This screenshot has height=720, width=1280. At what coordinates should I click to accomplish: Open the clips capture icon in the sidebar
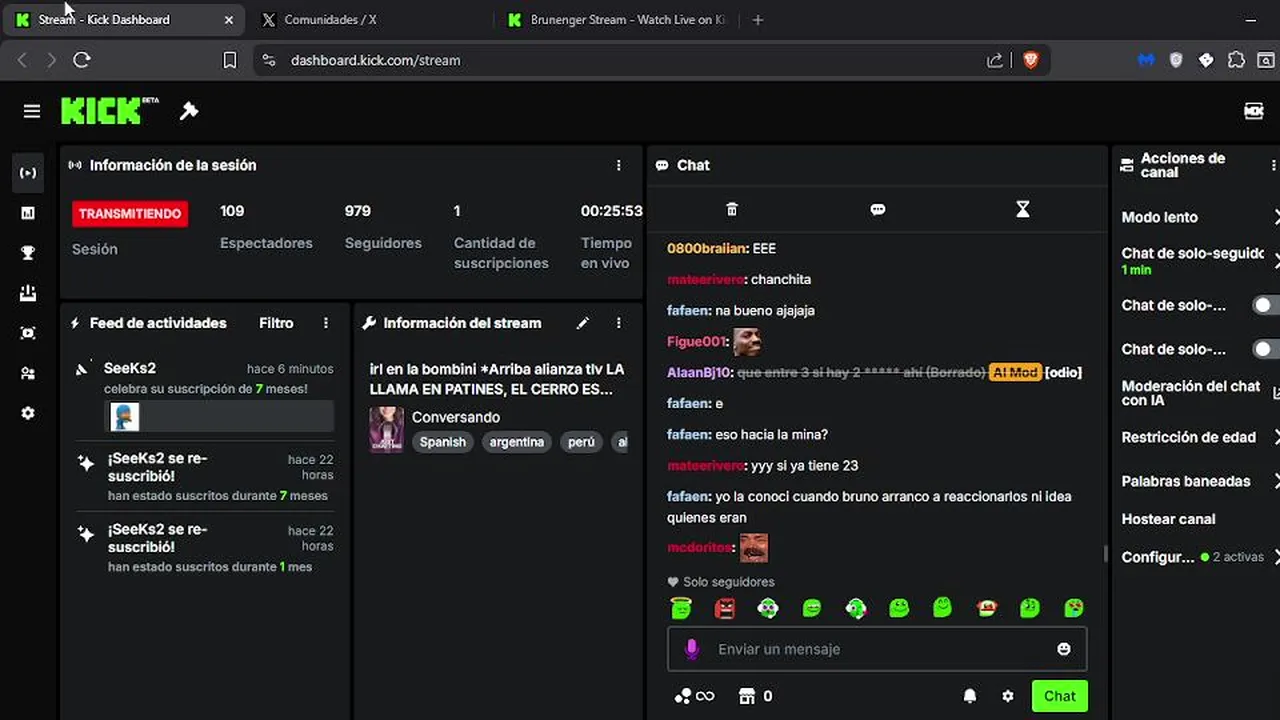(x=28, y=333)
